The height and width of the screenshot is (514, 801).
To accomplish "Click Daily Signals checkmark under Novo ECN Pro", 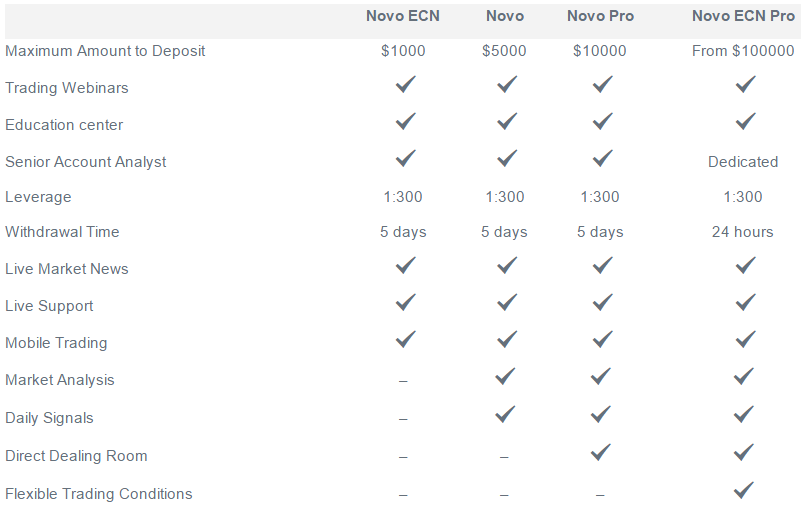I will coord(743,414).
